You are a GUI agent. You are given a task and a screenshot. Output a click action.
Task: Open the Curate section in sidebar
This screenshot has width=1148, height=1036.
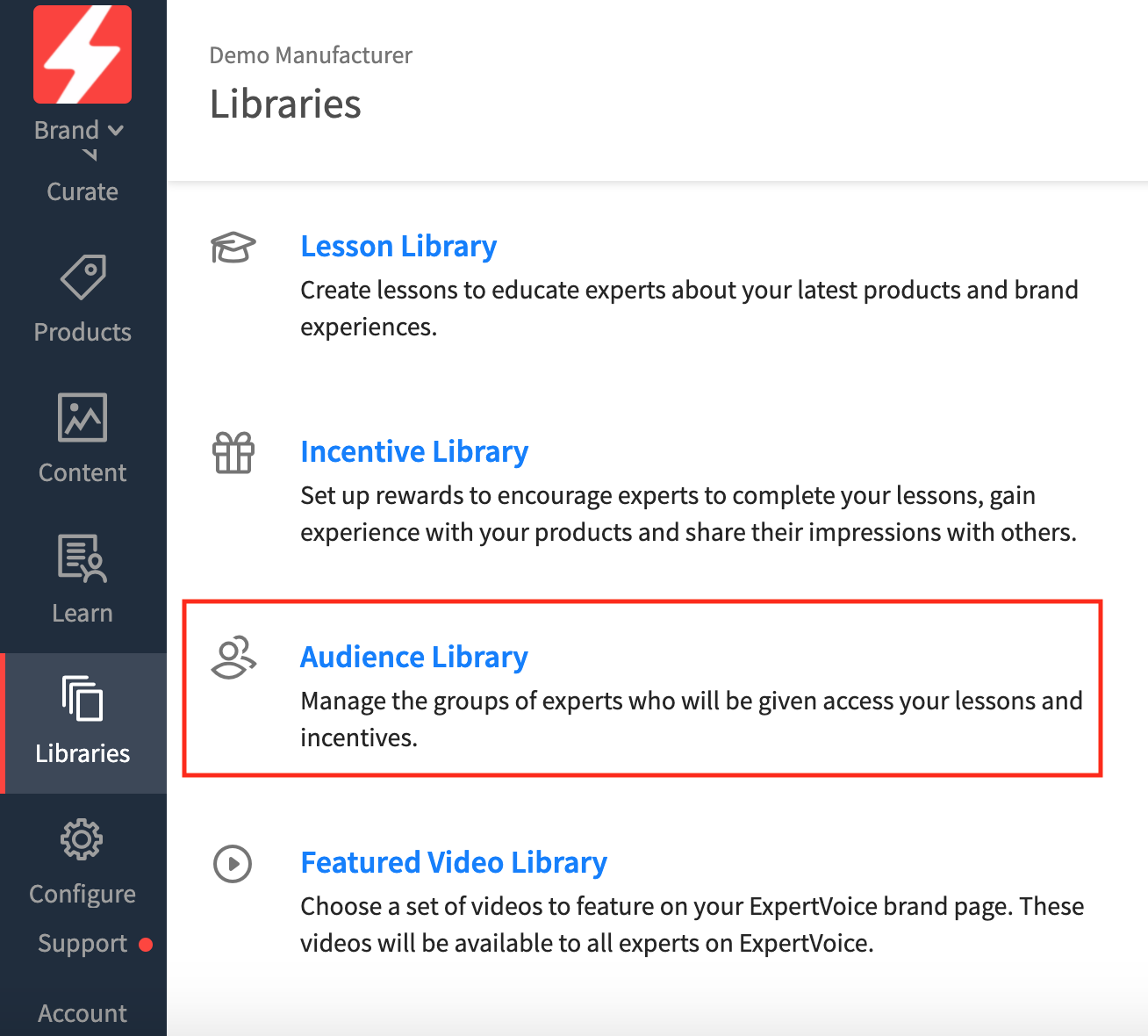[x=83, y=191]
